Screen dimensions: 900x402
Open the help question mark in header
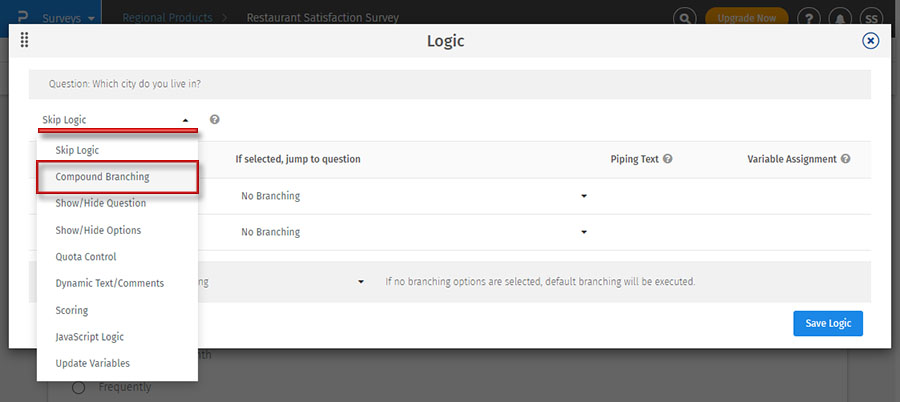(808, 18)
